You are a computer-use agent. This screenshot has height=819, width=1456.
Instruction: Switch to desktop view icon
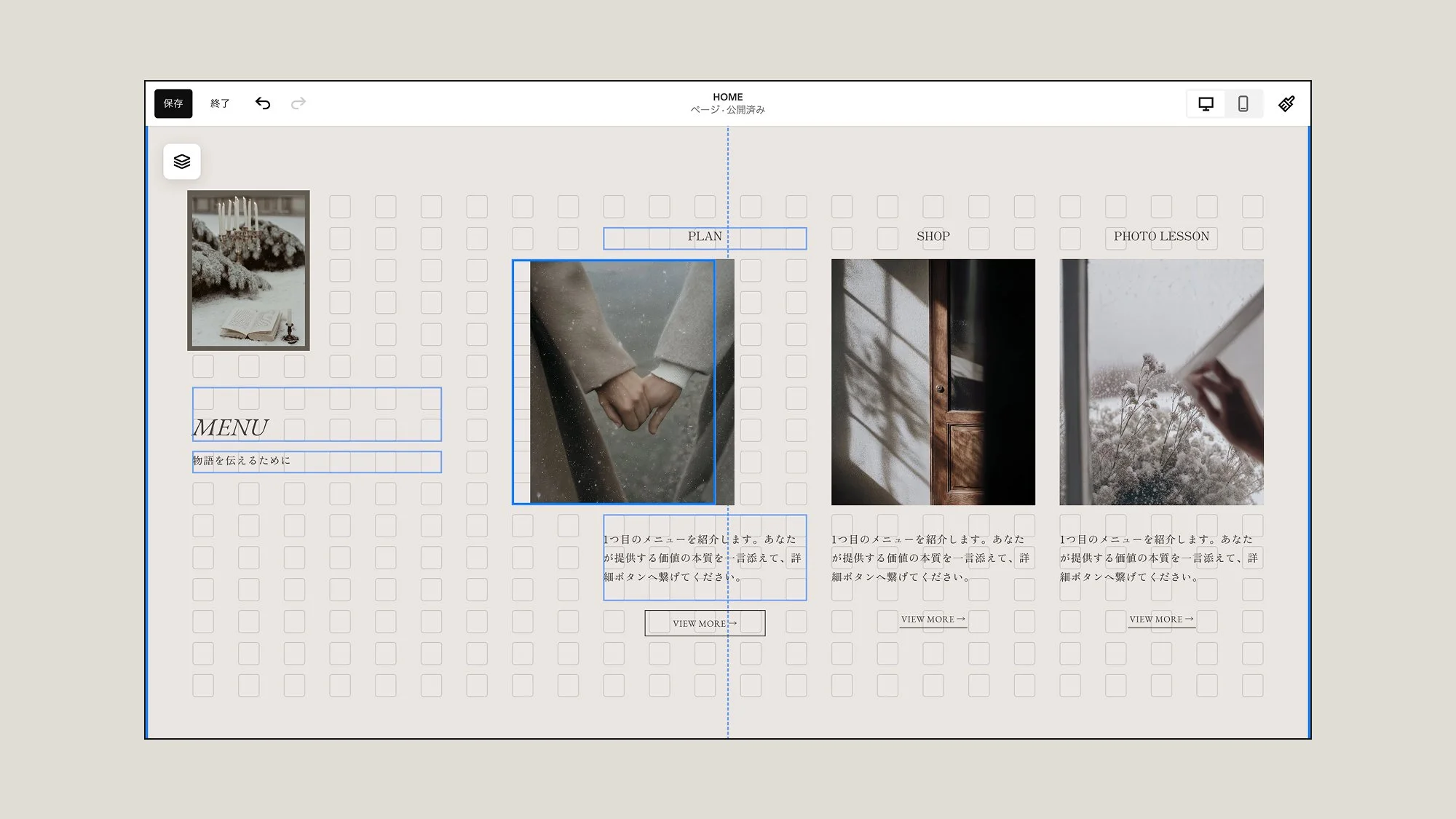tap(1206, 103)
